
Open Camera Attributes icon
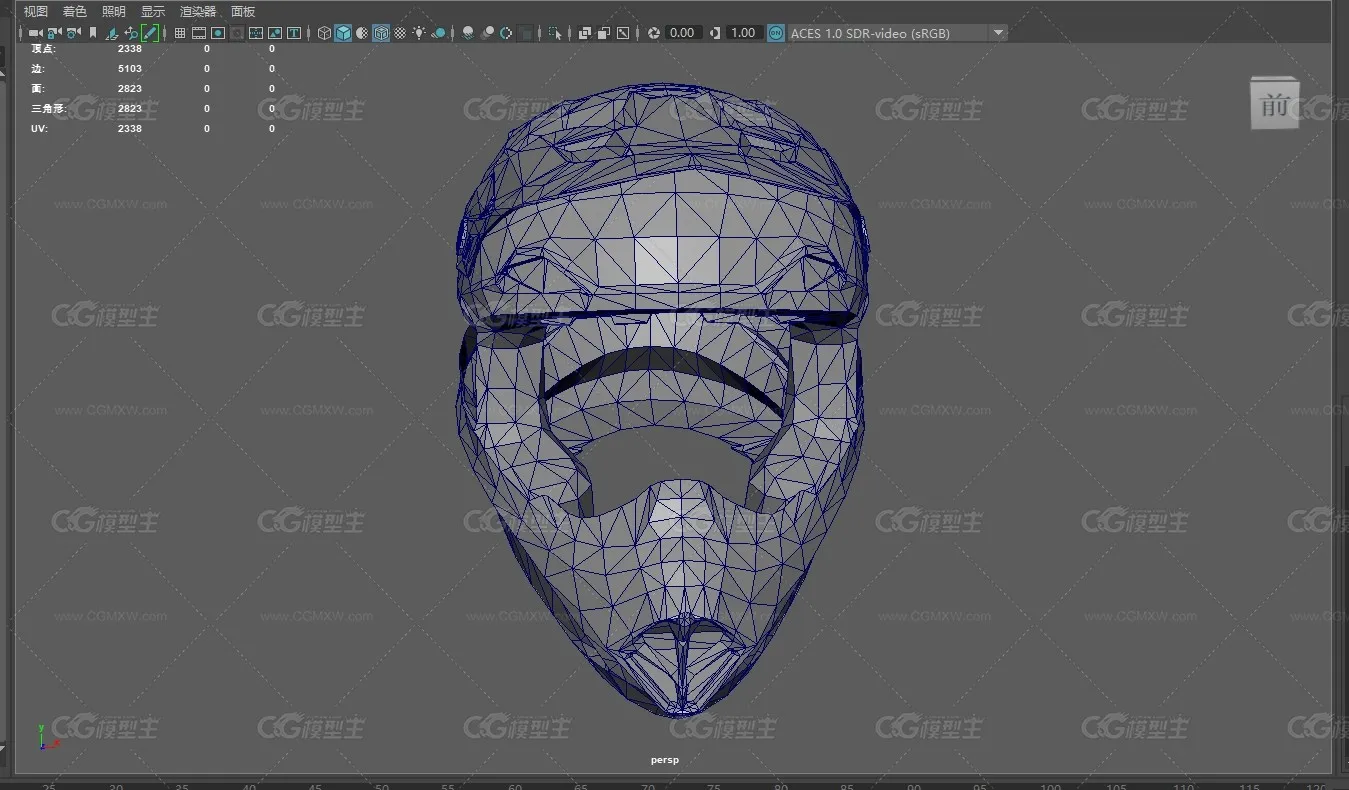coord(73,33)
